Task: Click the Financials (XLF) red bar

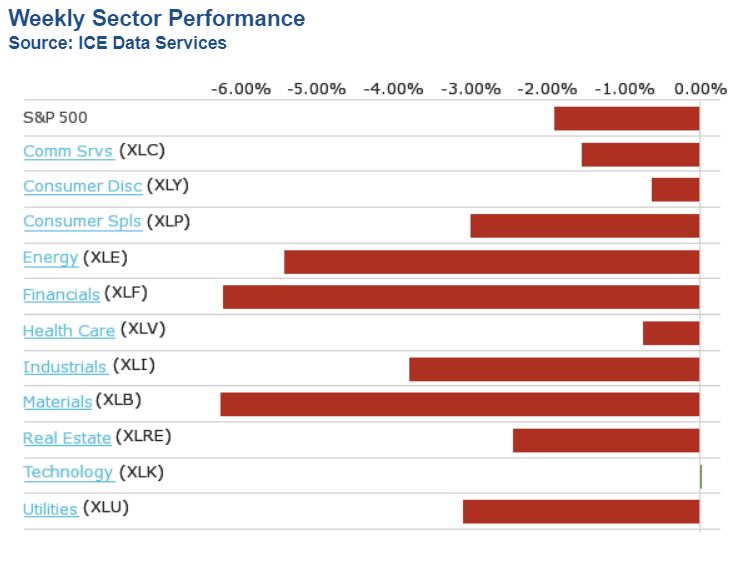Action: [460, 297]
